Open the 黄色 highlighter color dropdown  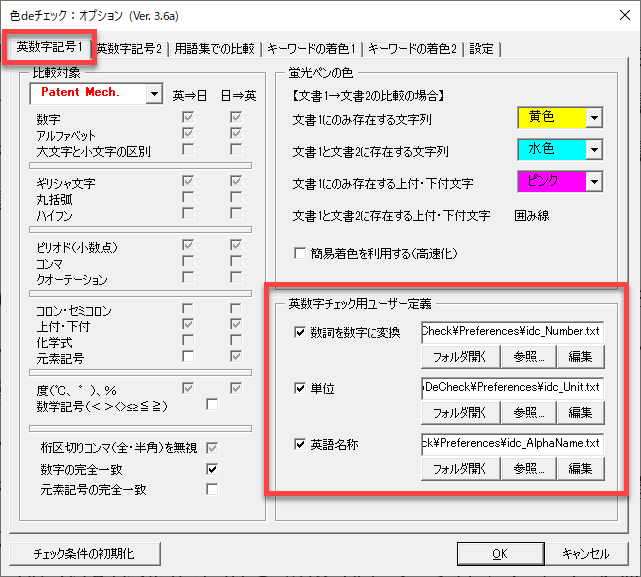pyautogui.click(x=594, y=118)
